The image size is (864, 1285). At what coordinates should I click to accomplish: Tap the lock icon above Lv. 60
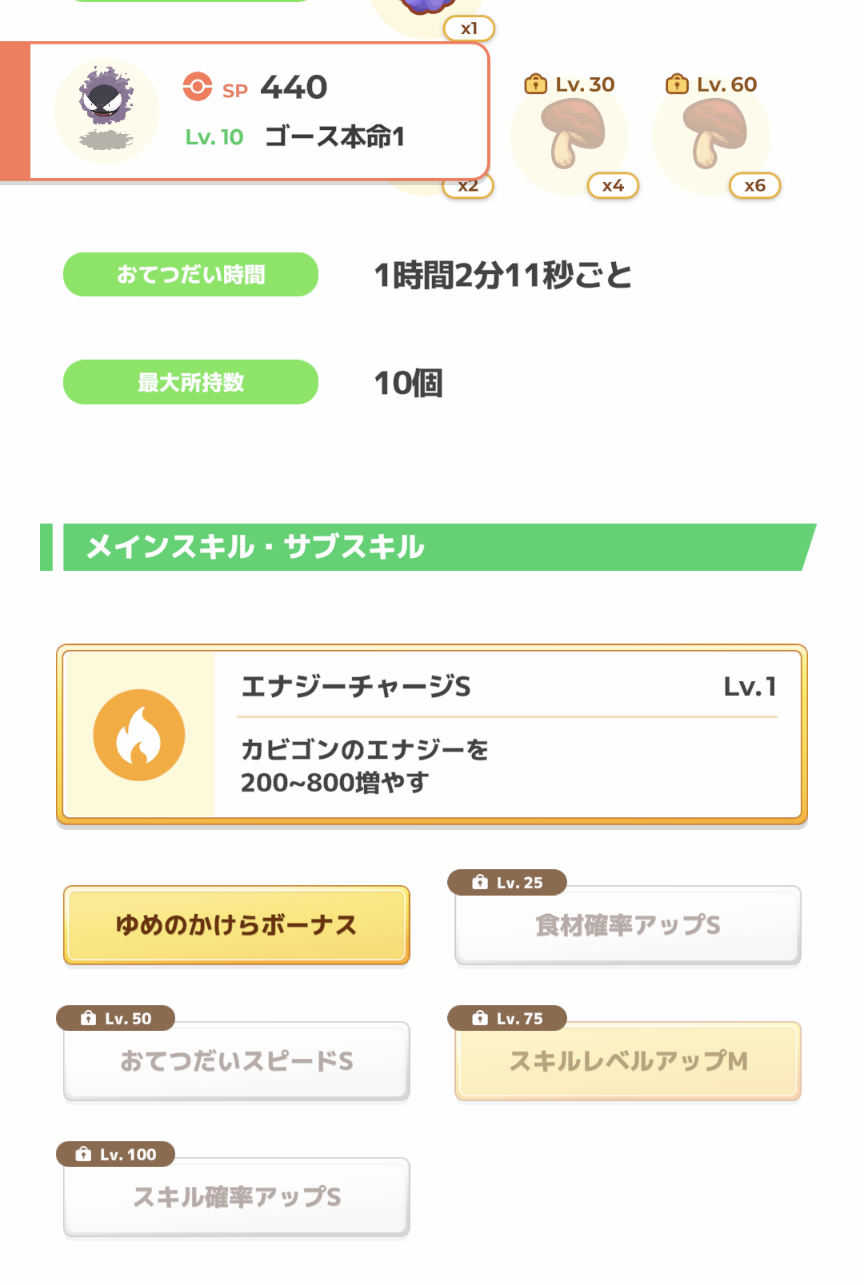point(677,84)
